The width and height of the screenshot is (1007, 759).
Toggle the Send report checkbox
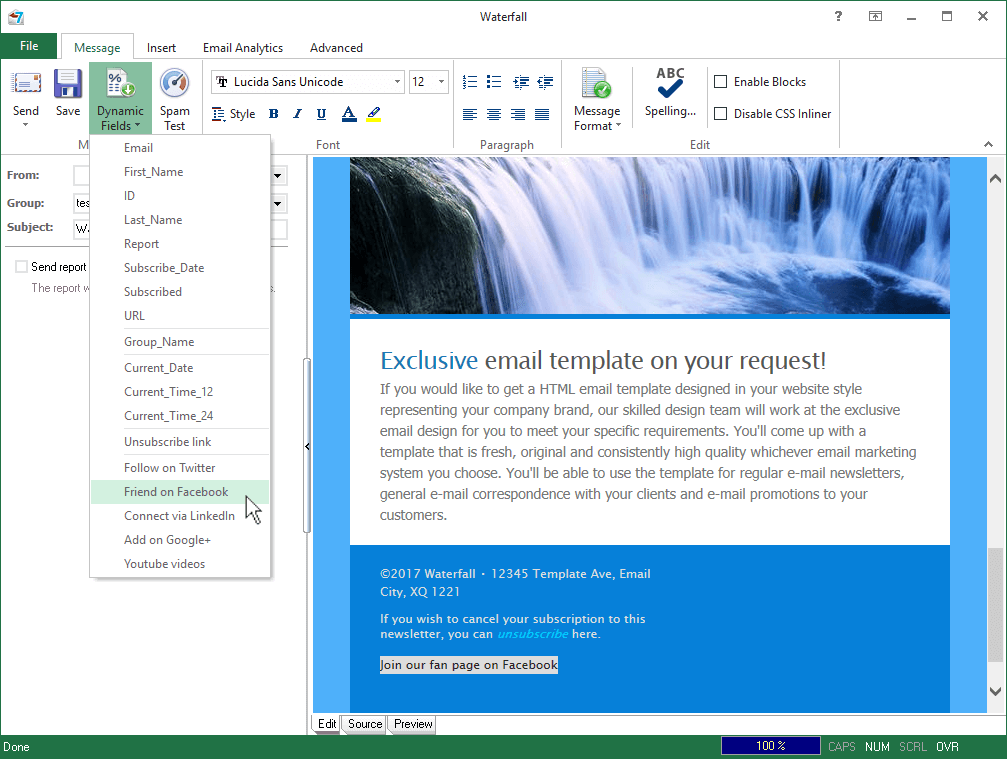(21, 266)
